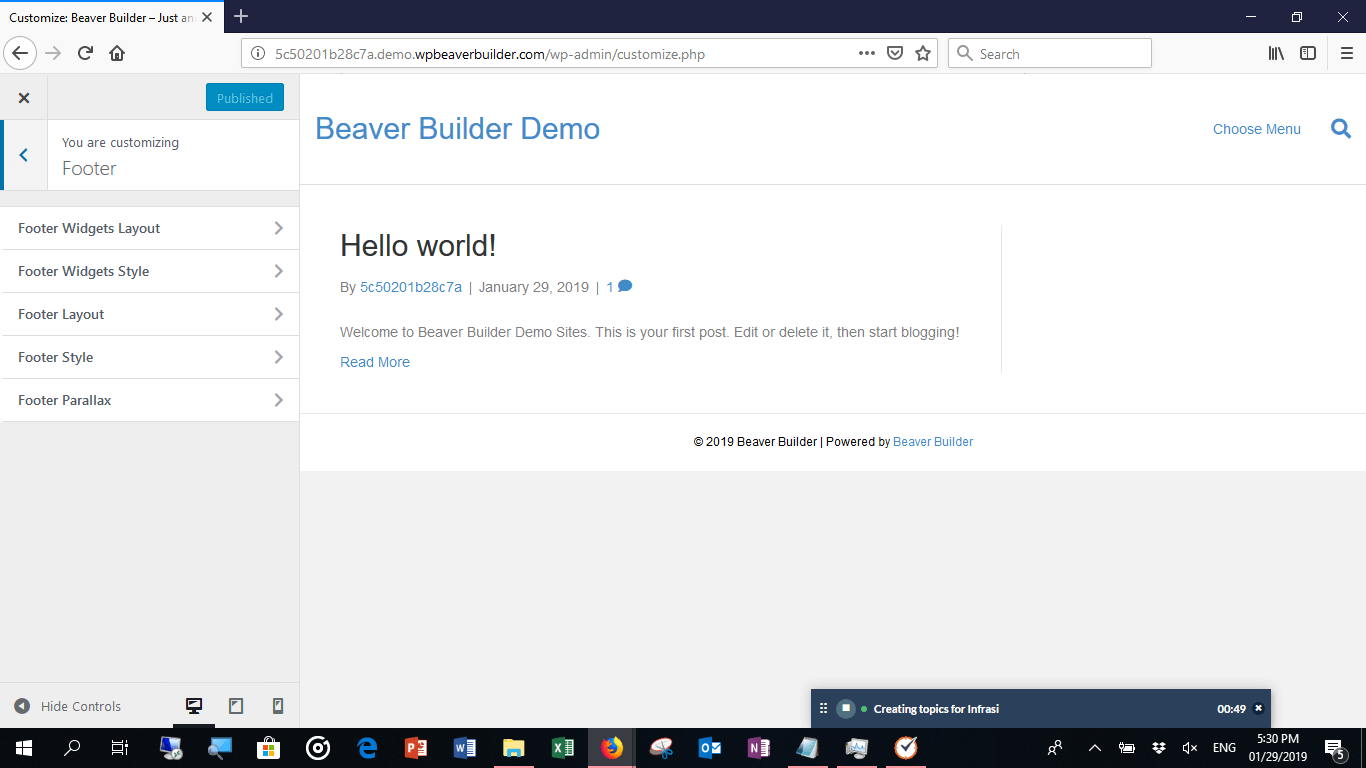Close the Customizer with the X icon
Screen dimensions: 1366x768
coord(24,97)
